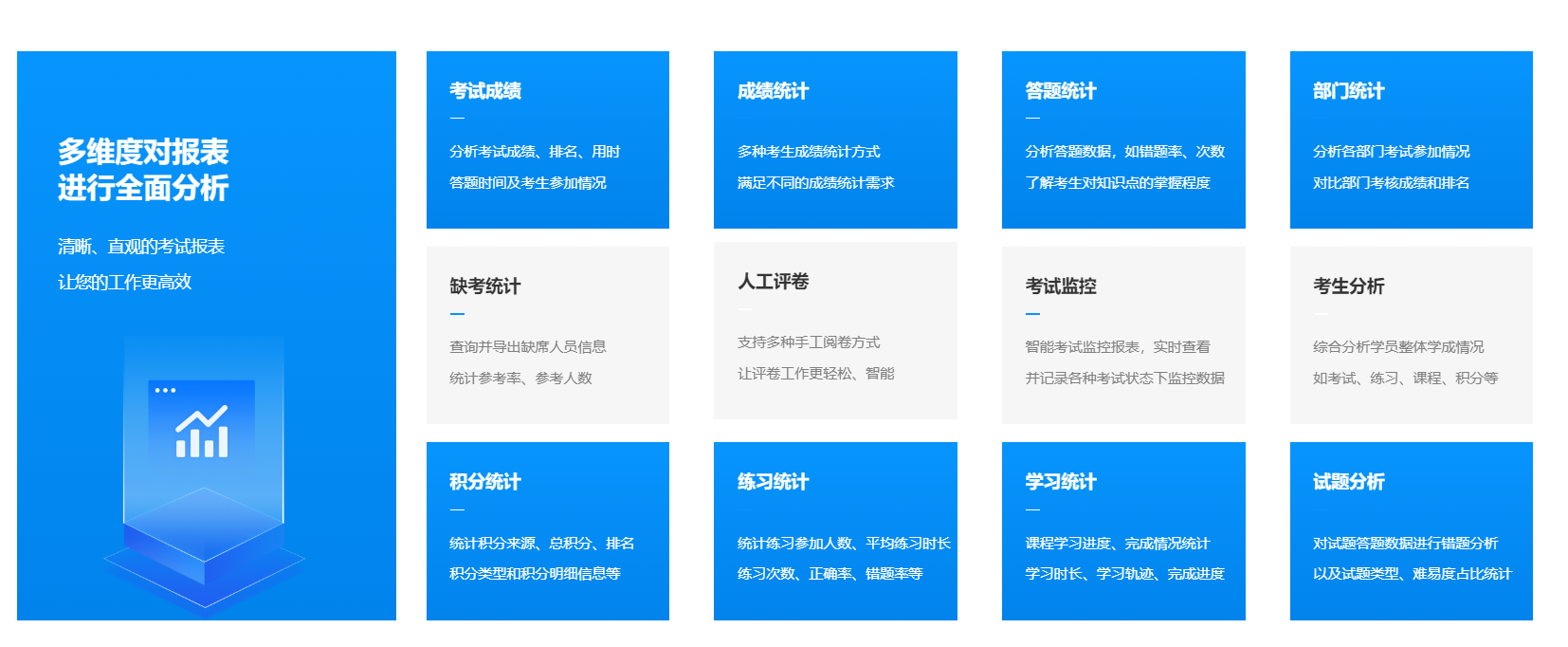
Task: Select the 成绩统计 feature card
Action: click(834, 139)
